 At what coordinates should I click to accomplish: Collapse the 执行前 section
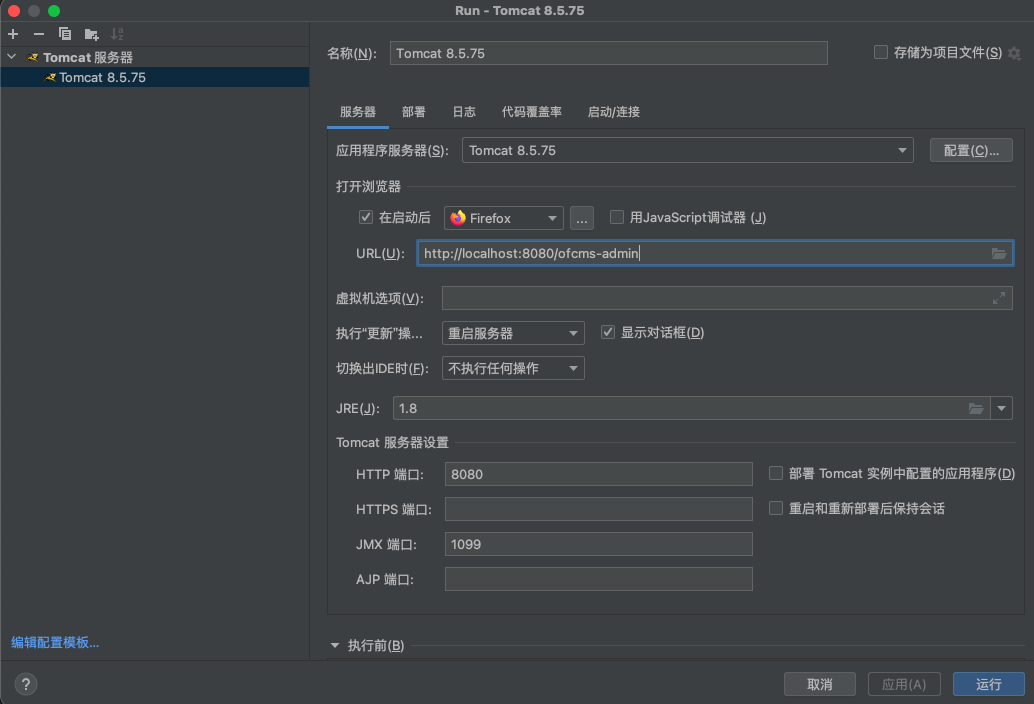[334, 645]
